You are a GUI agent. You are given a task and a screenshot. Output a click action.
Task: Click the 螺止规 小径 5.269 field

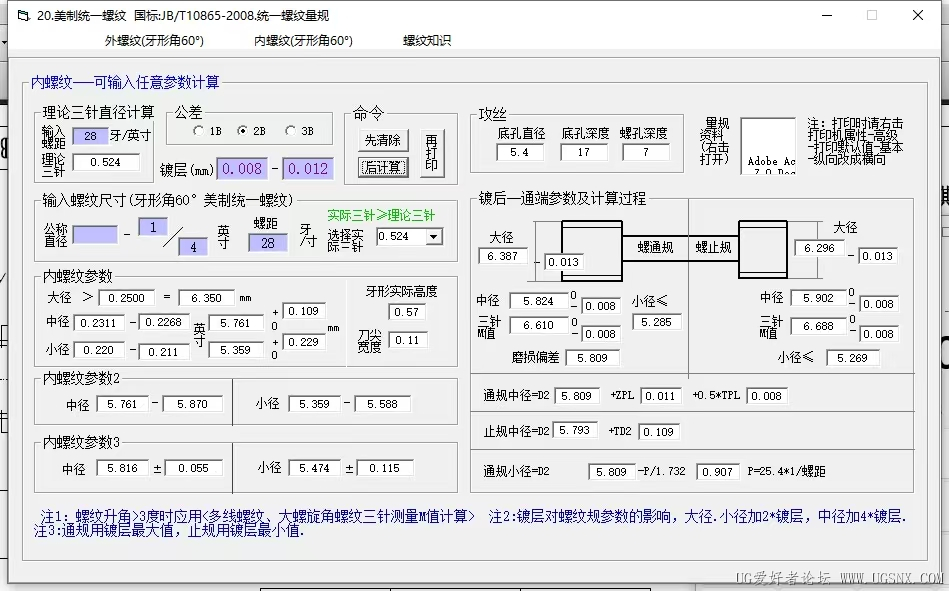pyautogui.click(x=852, y=358)
